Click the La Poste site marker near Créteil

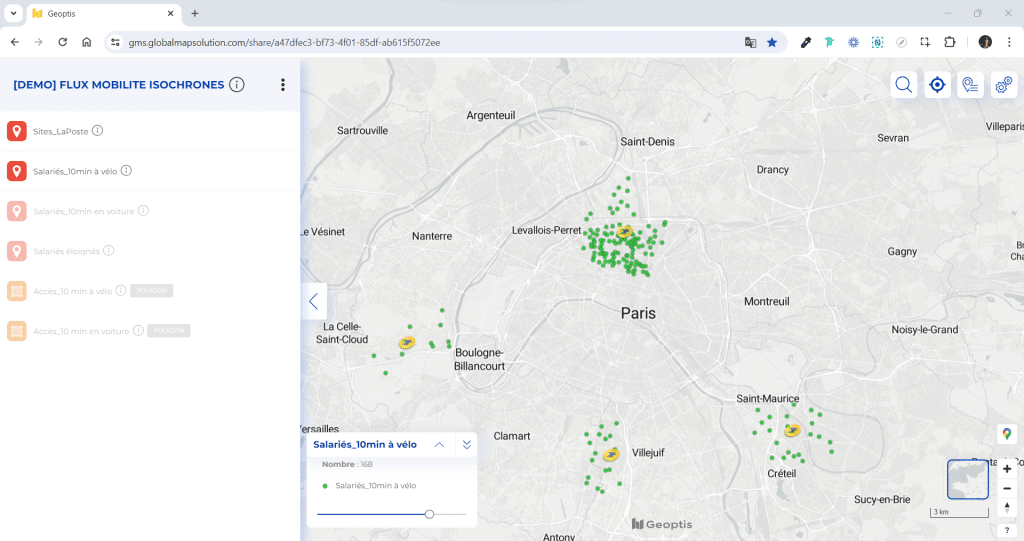tap(792, 430)
